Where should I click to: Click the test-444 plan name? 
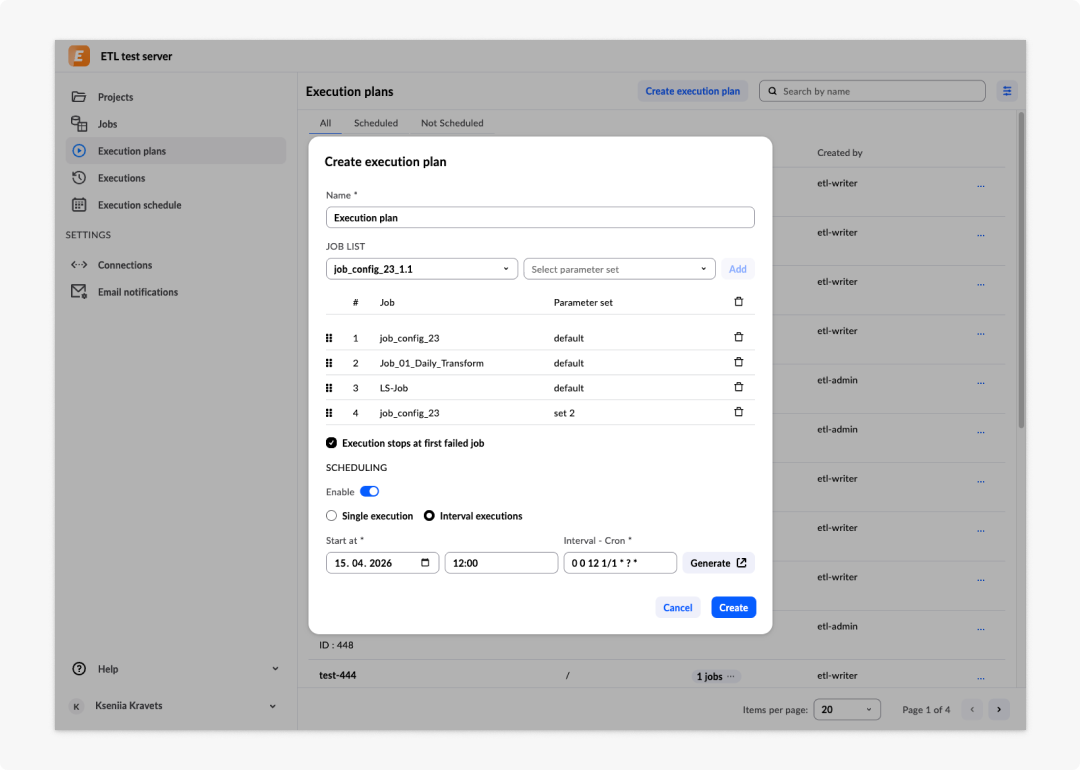338,676
